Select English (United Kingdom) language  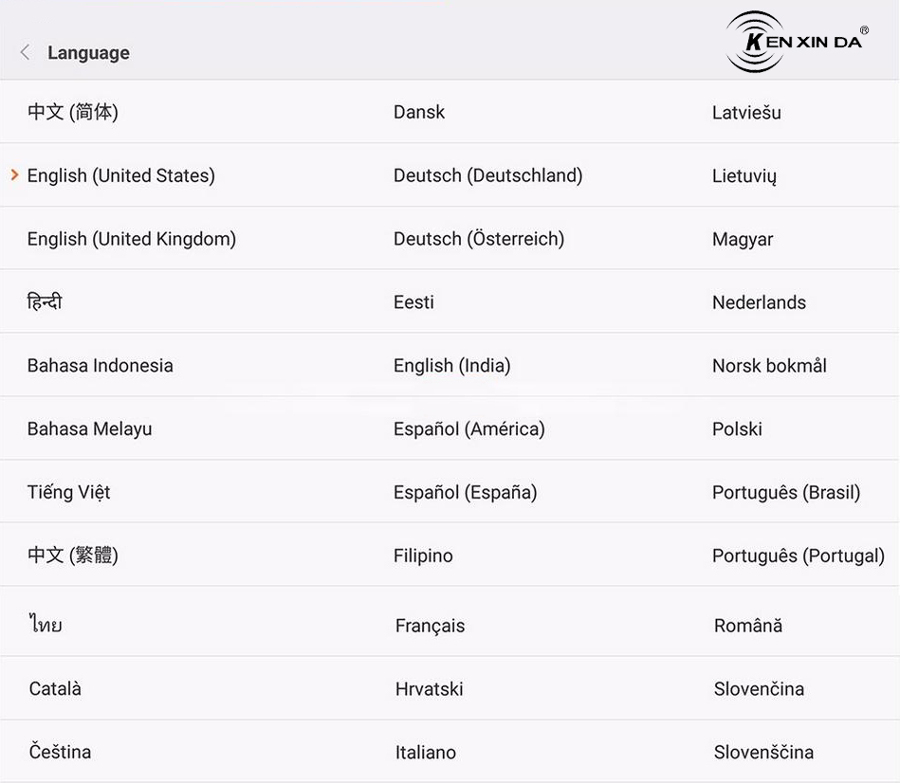(x=131, y=239)
